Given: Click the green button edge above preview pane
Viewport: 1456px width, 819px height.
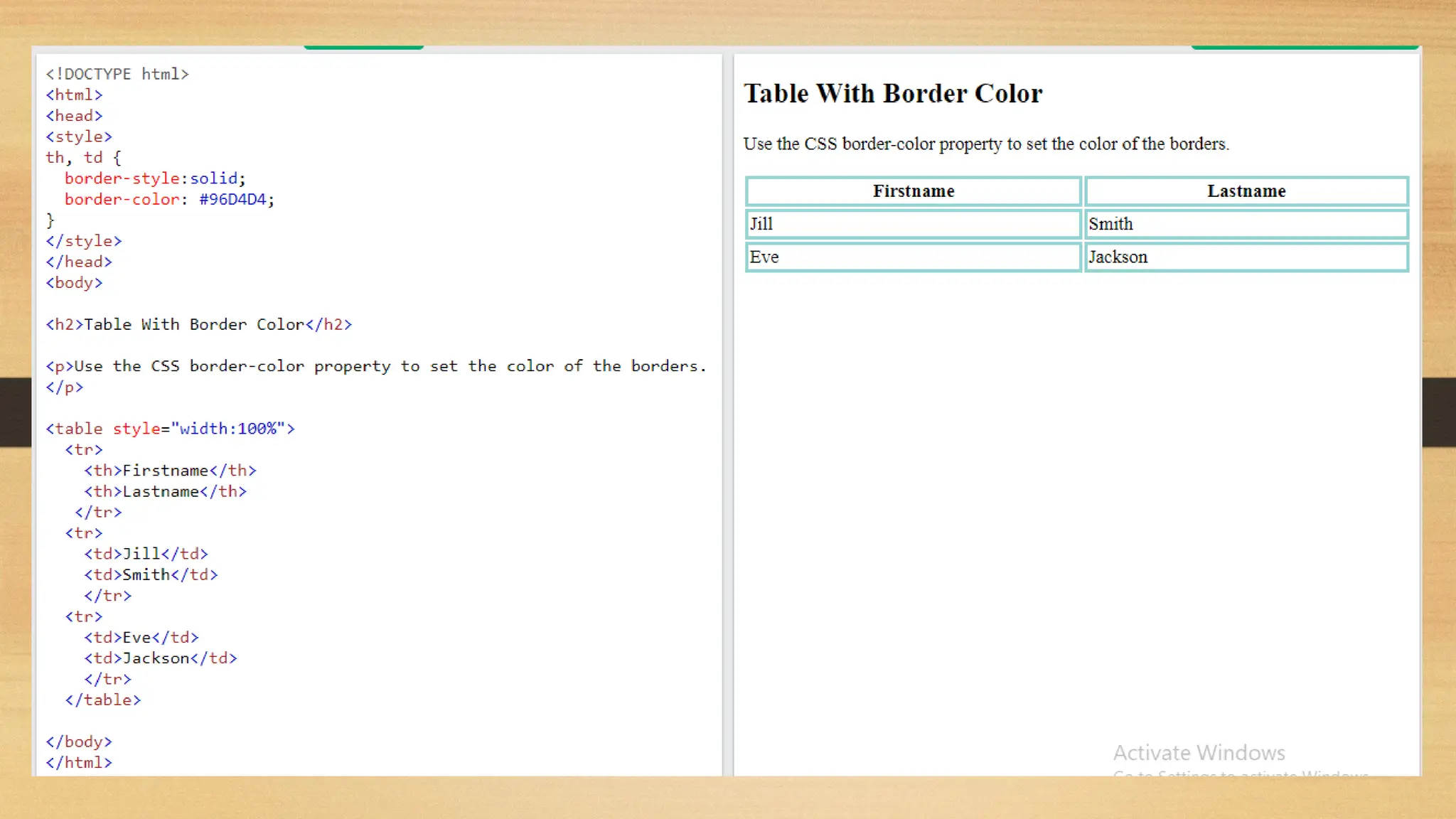Looking at the screenshot, I should coord(1304,47).
